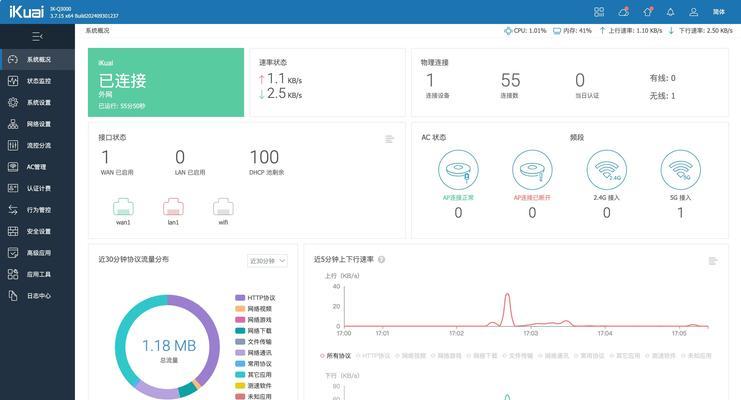Screen dimensions: 741x400
Task: Click the 1.18 MB total traffic donut center
Action: [169, 346]
